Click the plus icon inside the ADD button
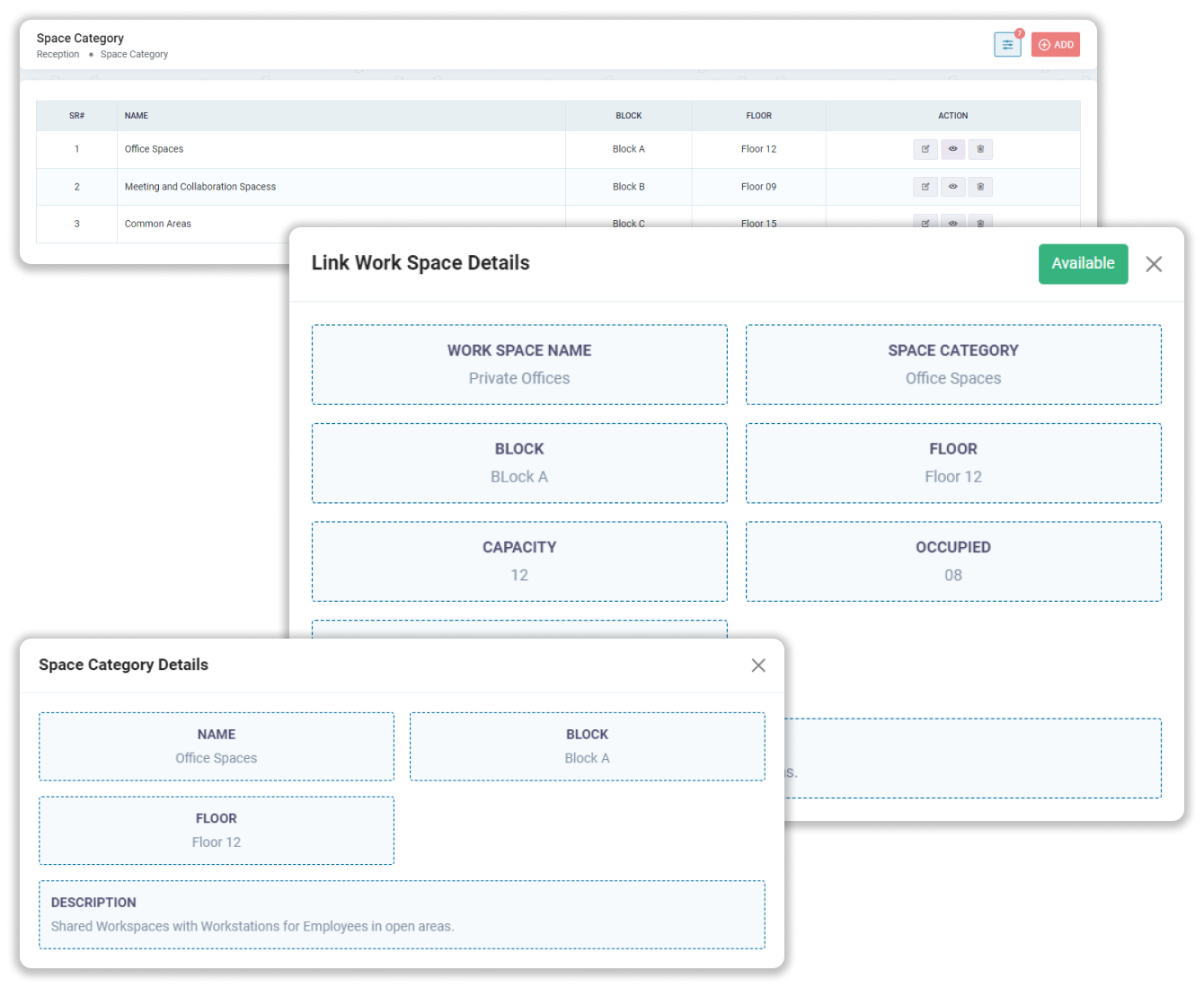Screen dimensions: 1204x988 (x=1044, y=44)
